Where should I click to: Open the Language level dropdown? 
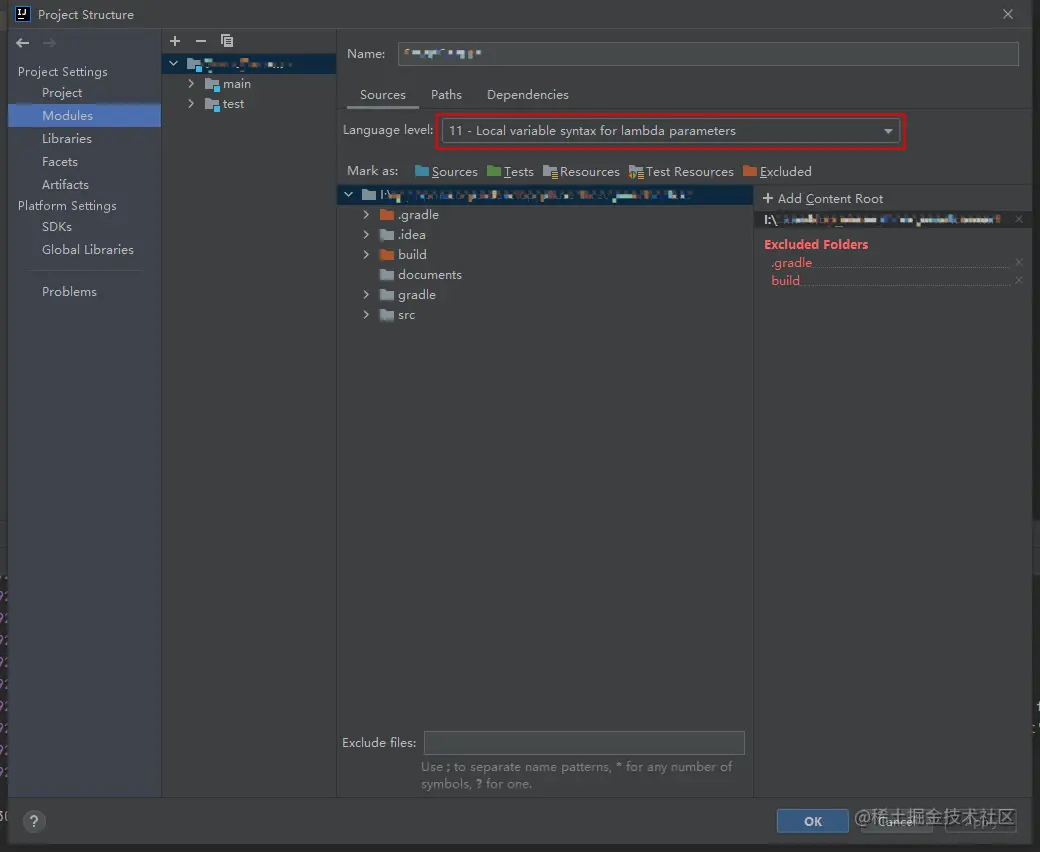point(670,131)
